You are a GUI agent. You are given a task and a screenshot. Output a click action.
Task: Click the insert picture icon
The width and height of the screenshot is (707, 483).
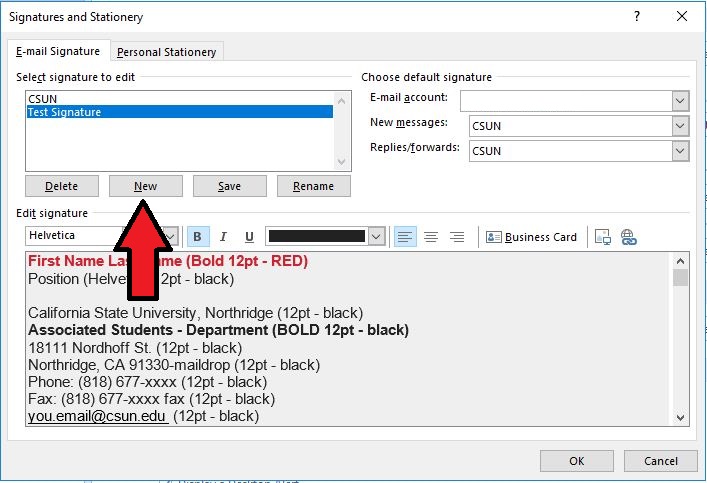[x=603, y=237]
